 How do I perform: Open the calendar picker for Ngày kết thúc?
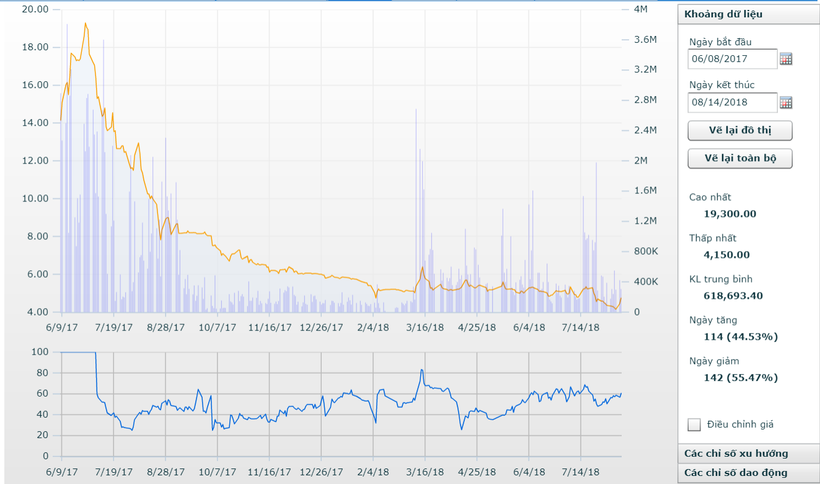(786, 102)
